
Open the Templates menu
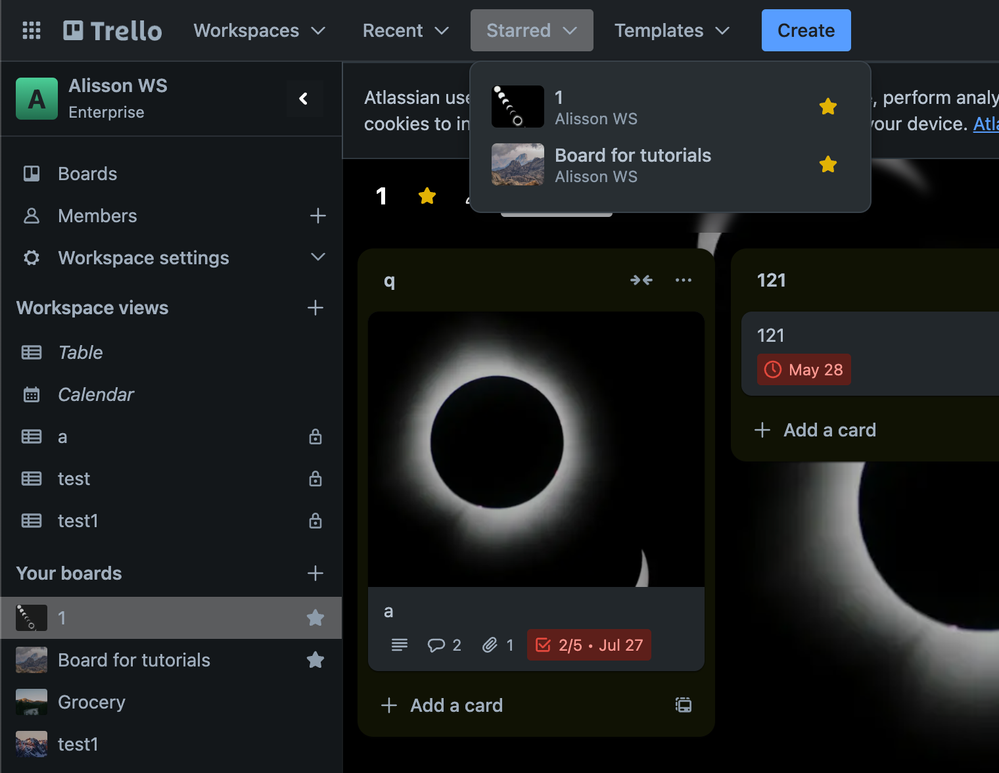671,30
